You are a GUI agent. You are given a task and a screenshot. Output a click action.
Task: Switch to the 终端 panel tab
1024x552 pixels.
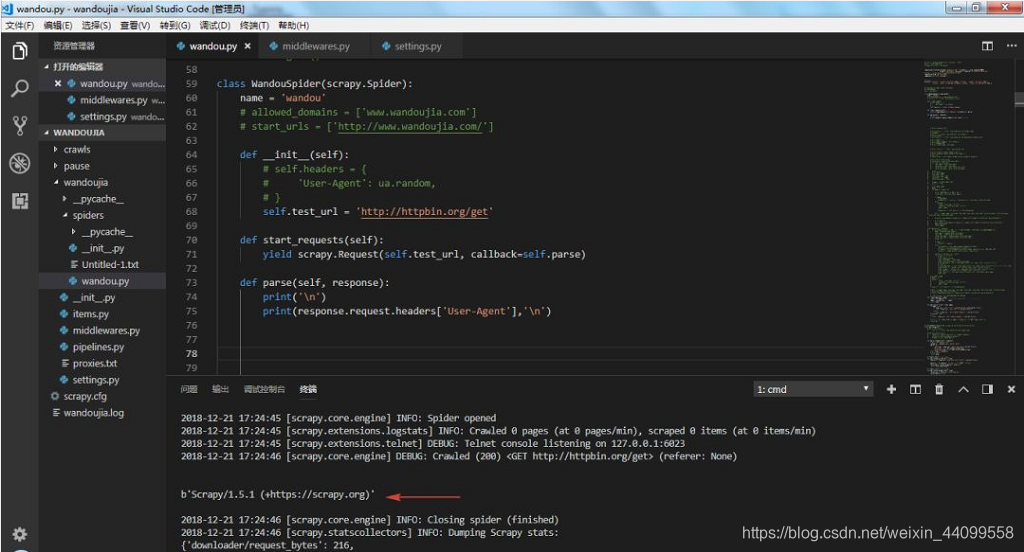pos(308,389)
